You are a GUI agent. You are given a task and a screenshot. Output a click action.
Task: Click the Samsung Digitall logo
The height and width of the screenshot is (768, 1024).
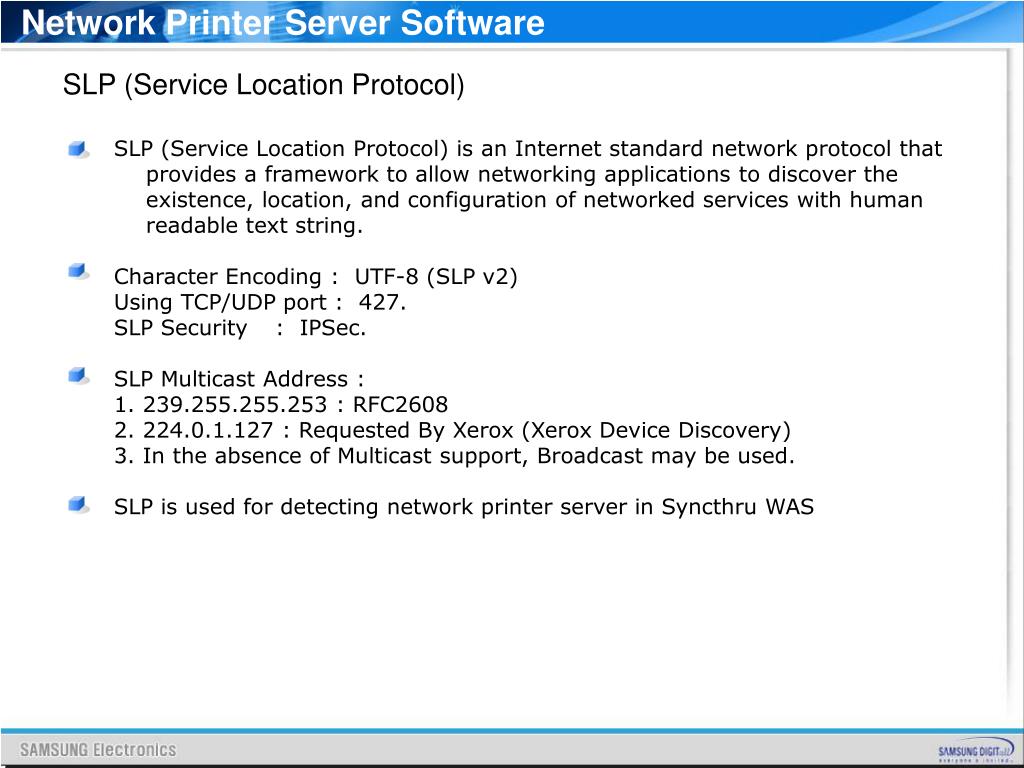click(x=976, y=750)
